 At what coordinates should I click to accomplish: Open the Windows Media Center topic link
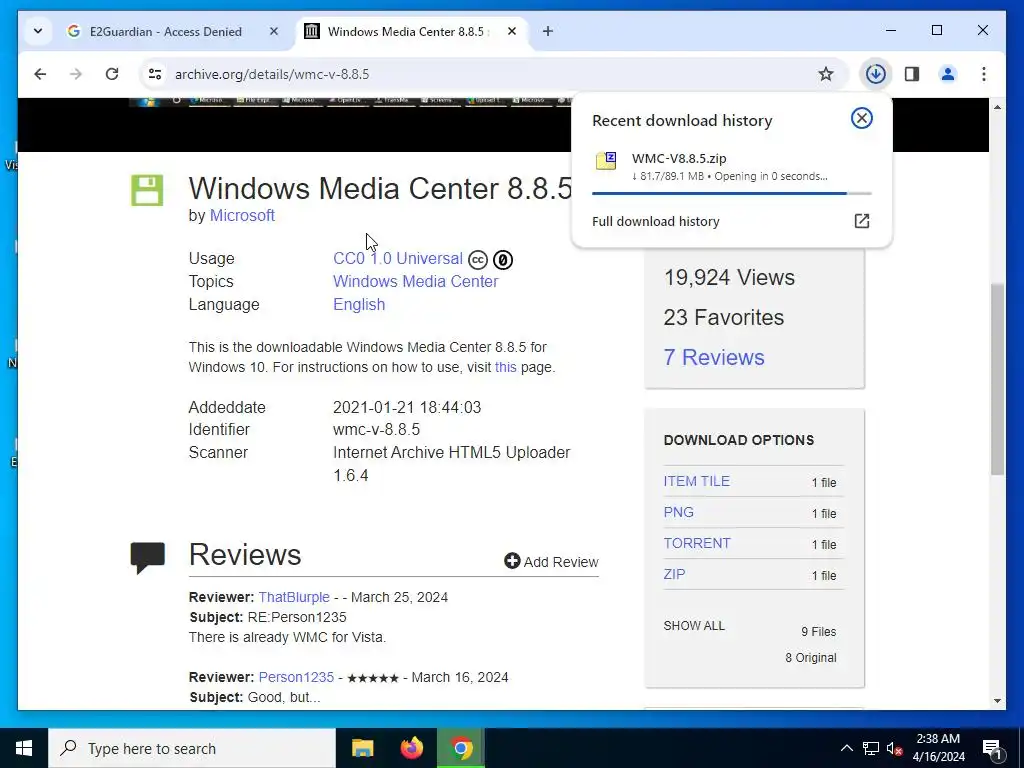415,281
